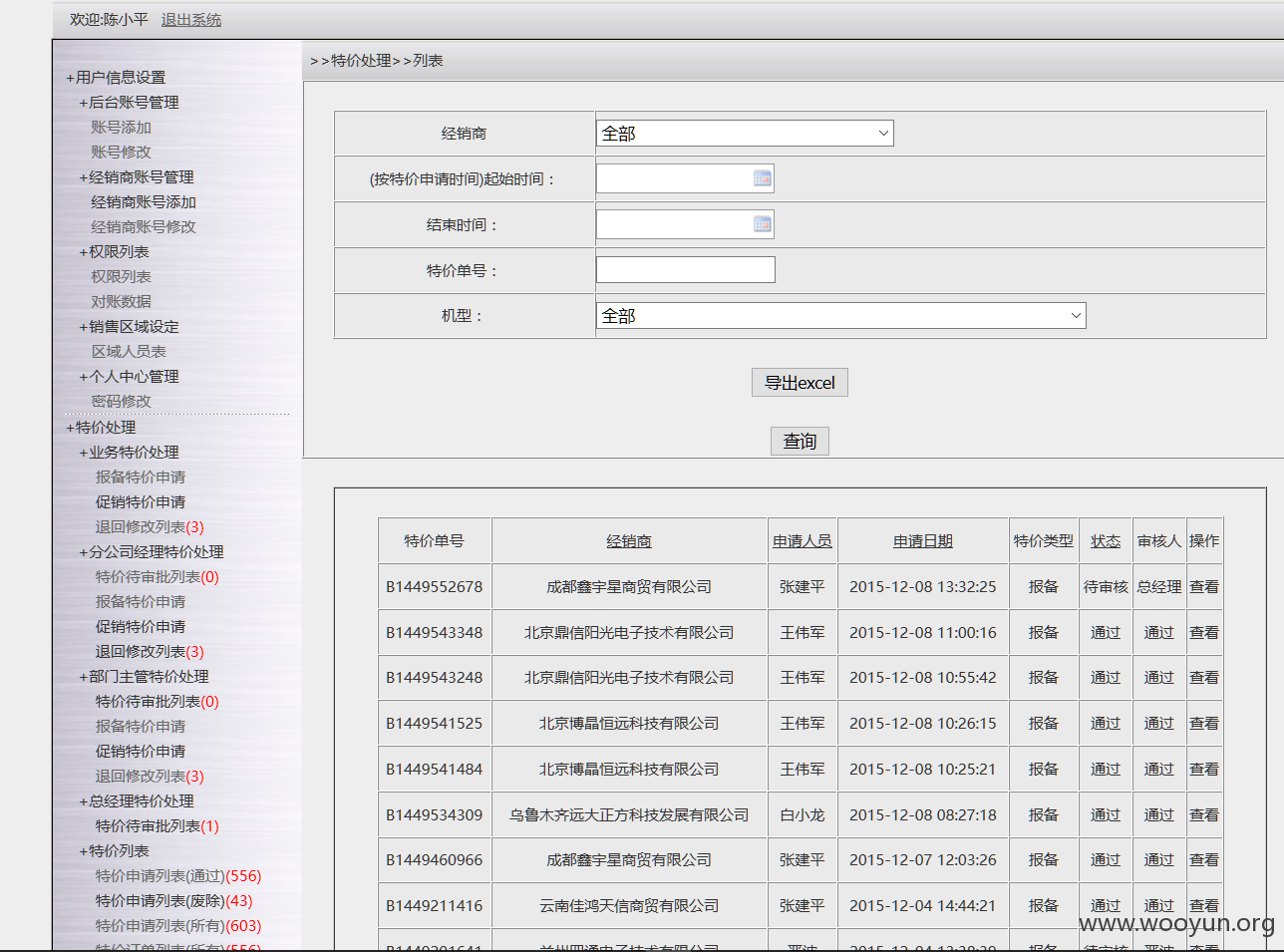1284x952 pixels.
Task: Click 查看 for order B1449541484
Action: pos(1204,770)
